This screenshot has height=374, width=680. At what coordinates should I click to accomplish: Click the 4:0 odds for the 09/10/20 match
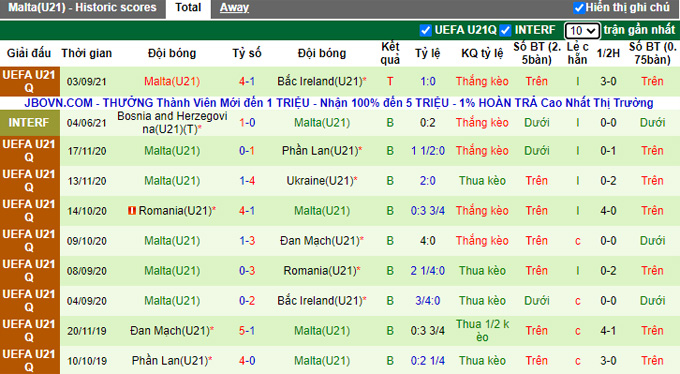coord(428,241)
